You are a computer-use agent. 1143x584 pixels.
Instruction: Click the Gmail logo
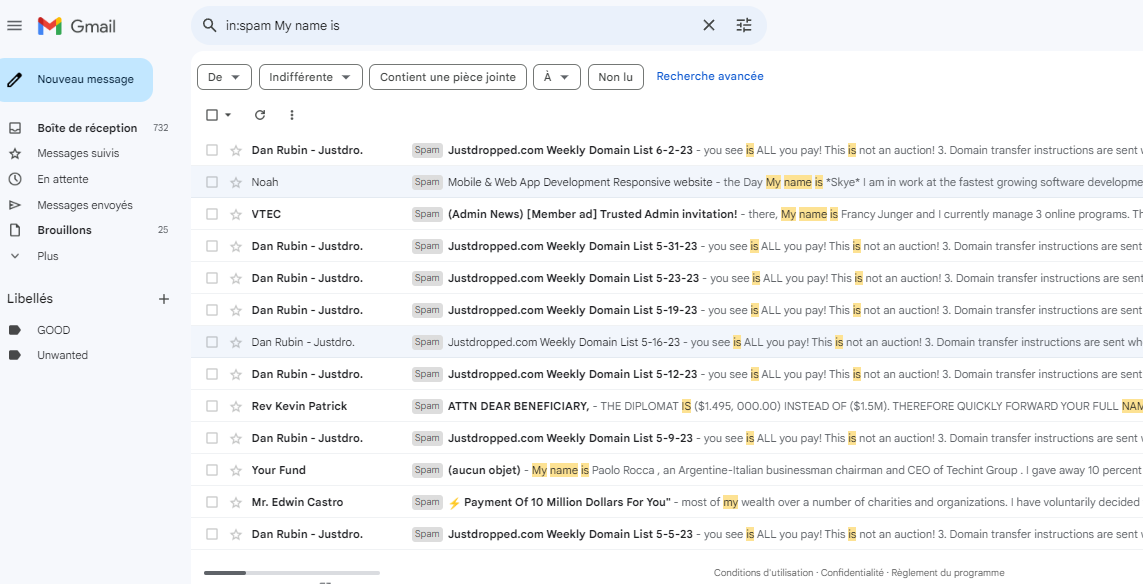pos(77,26)
